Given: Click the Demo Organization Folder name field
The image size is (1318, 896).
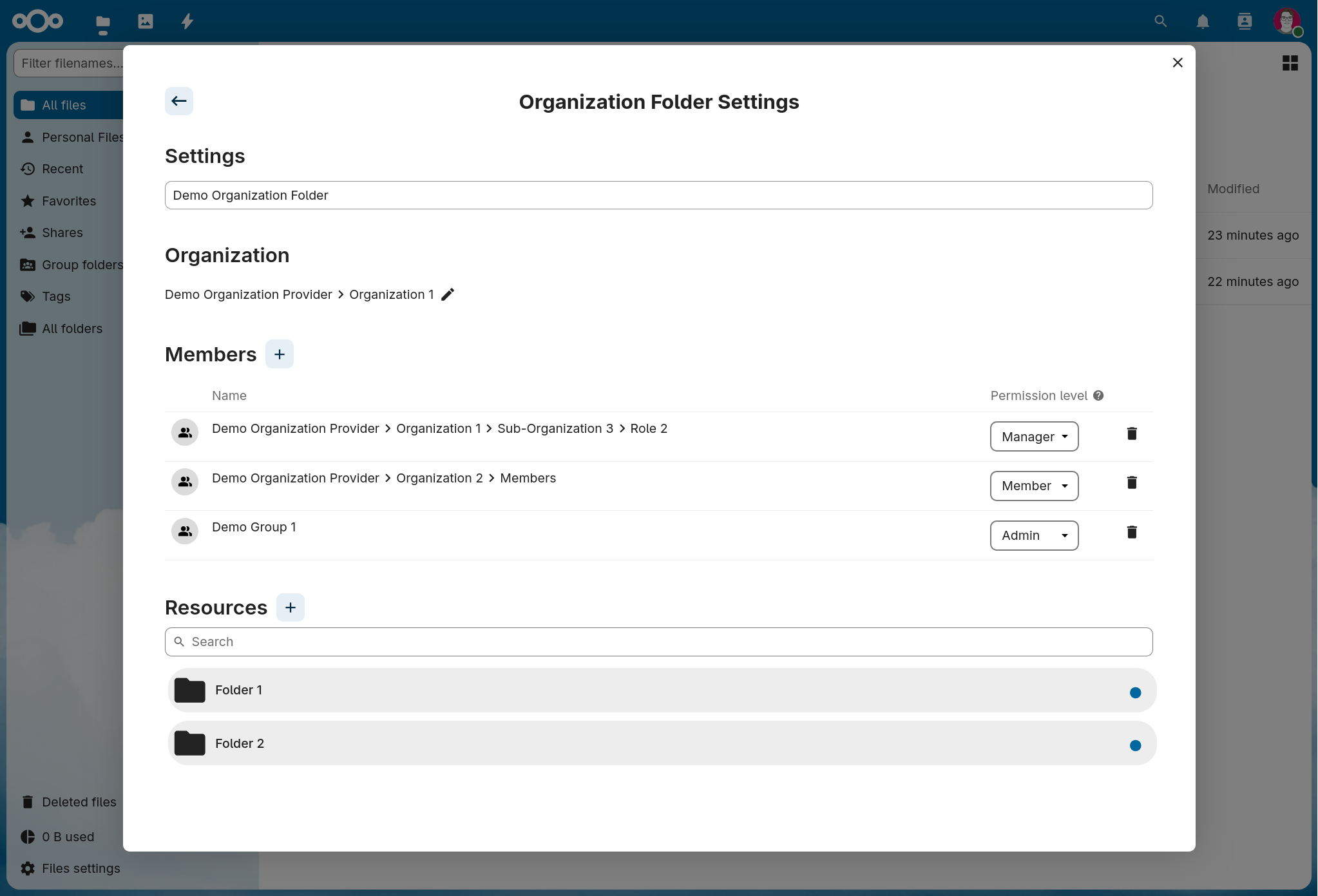Looking at the screenshot, I should 658,195.
